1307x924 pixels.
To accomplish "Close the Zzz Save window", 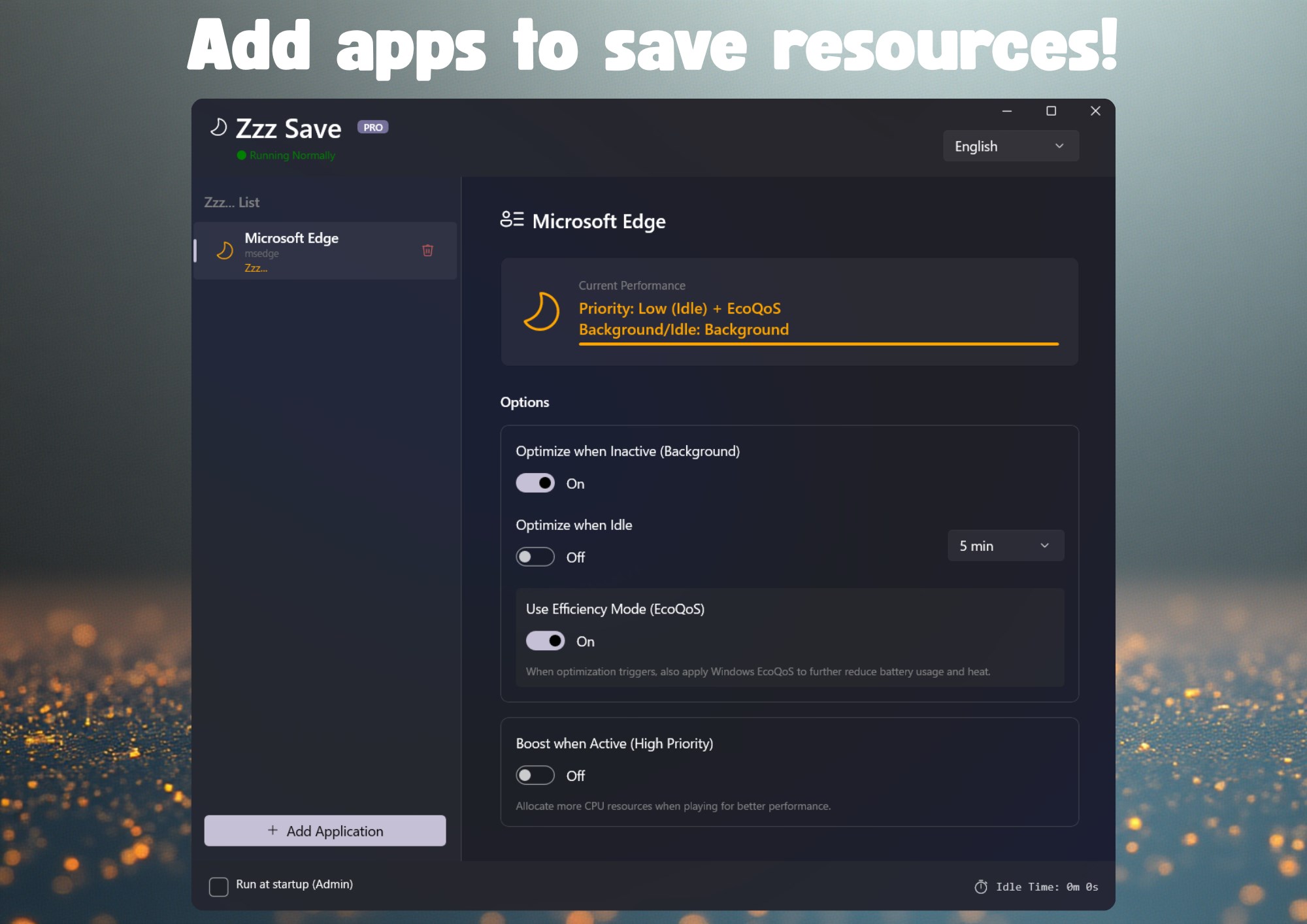I will (x=1095, y=111).
